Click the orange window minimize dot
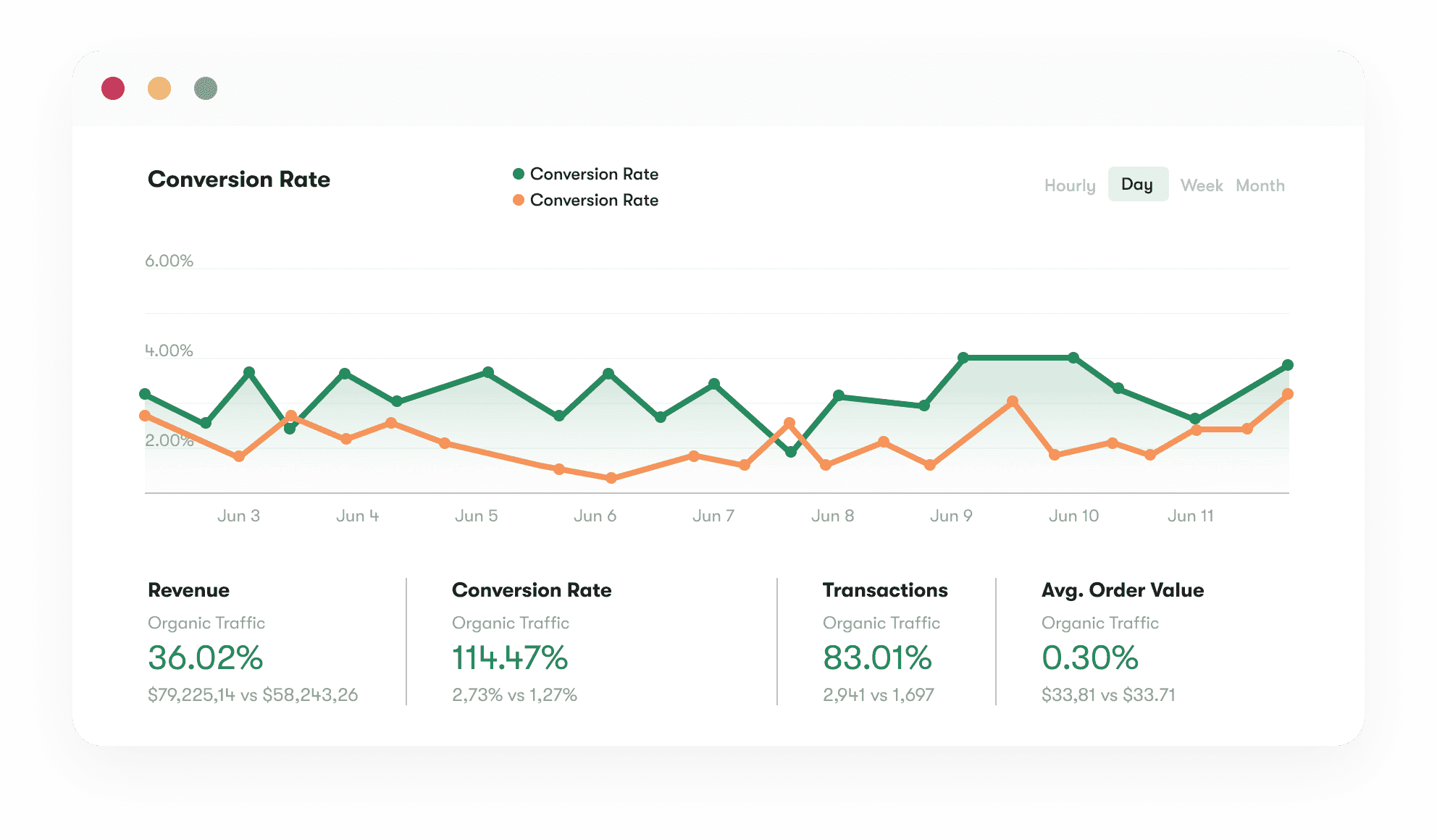1437x840 pixels. 159,88
